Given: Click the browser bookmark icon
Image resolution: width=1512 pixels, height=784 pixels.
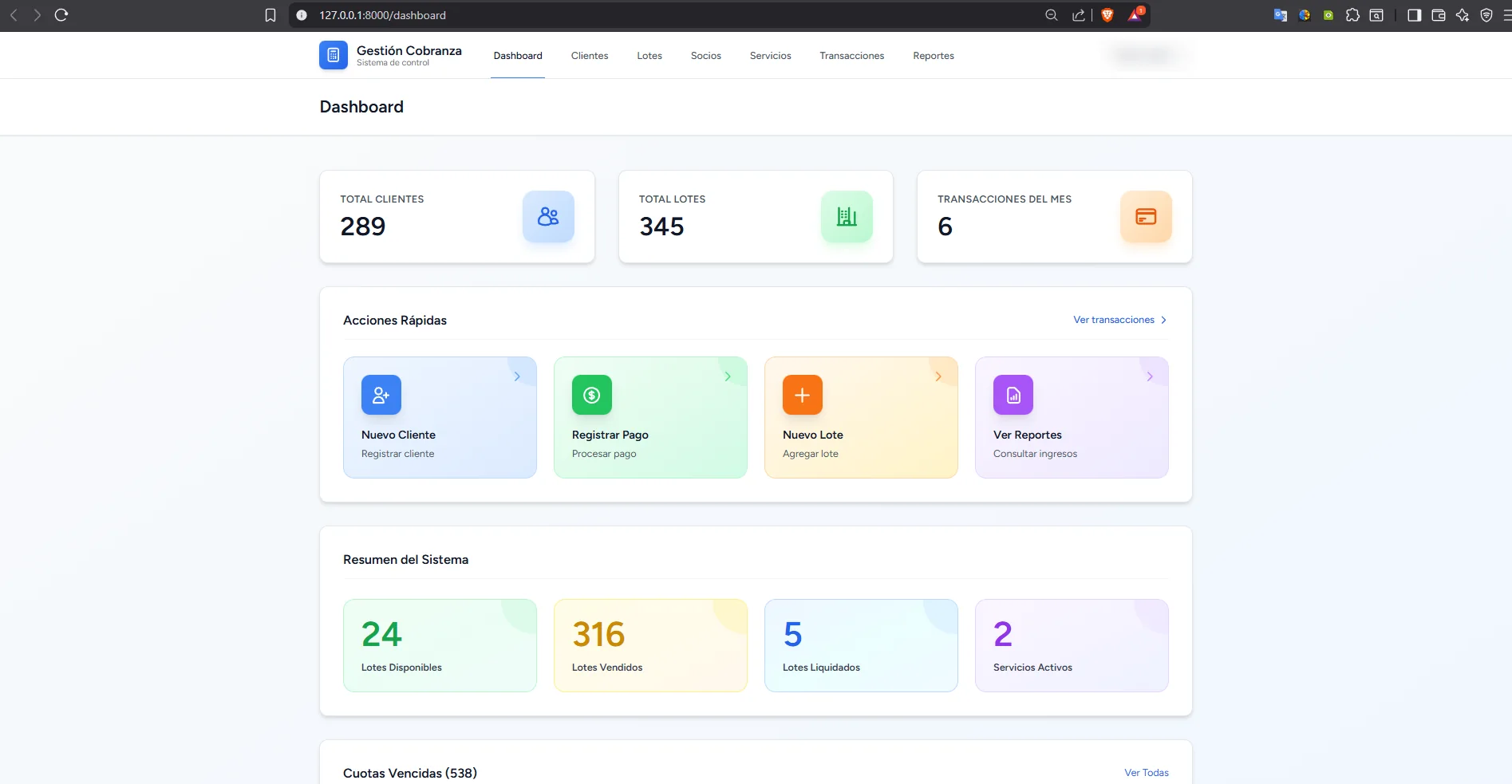Looking at the screenshot, I should click(270, 15).
